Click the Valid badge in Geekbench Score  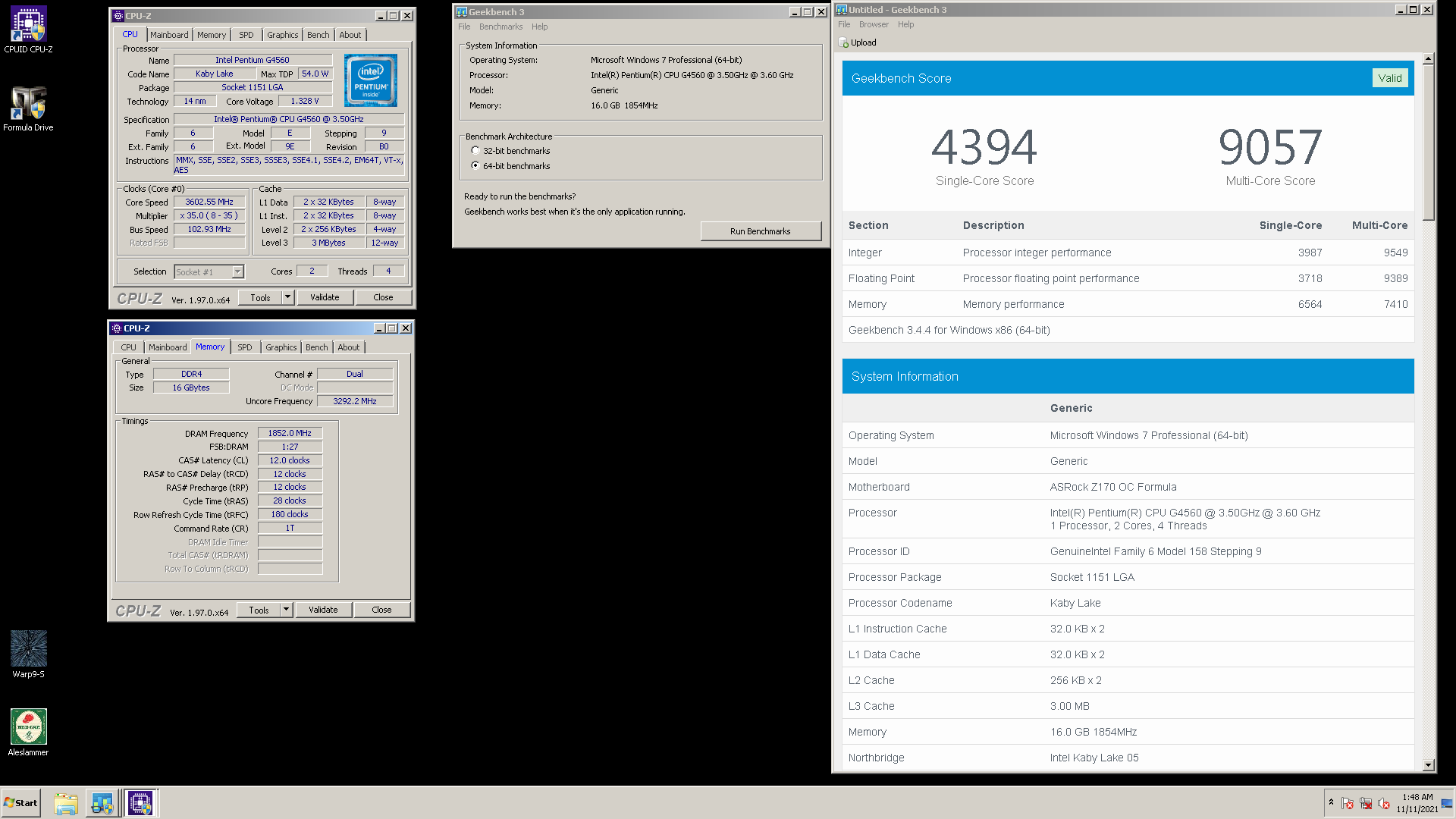1389,78
